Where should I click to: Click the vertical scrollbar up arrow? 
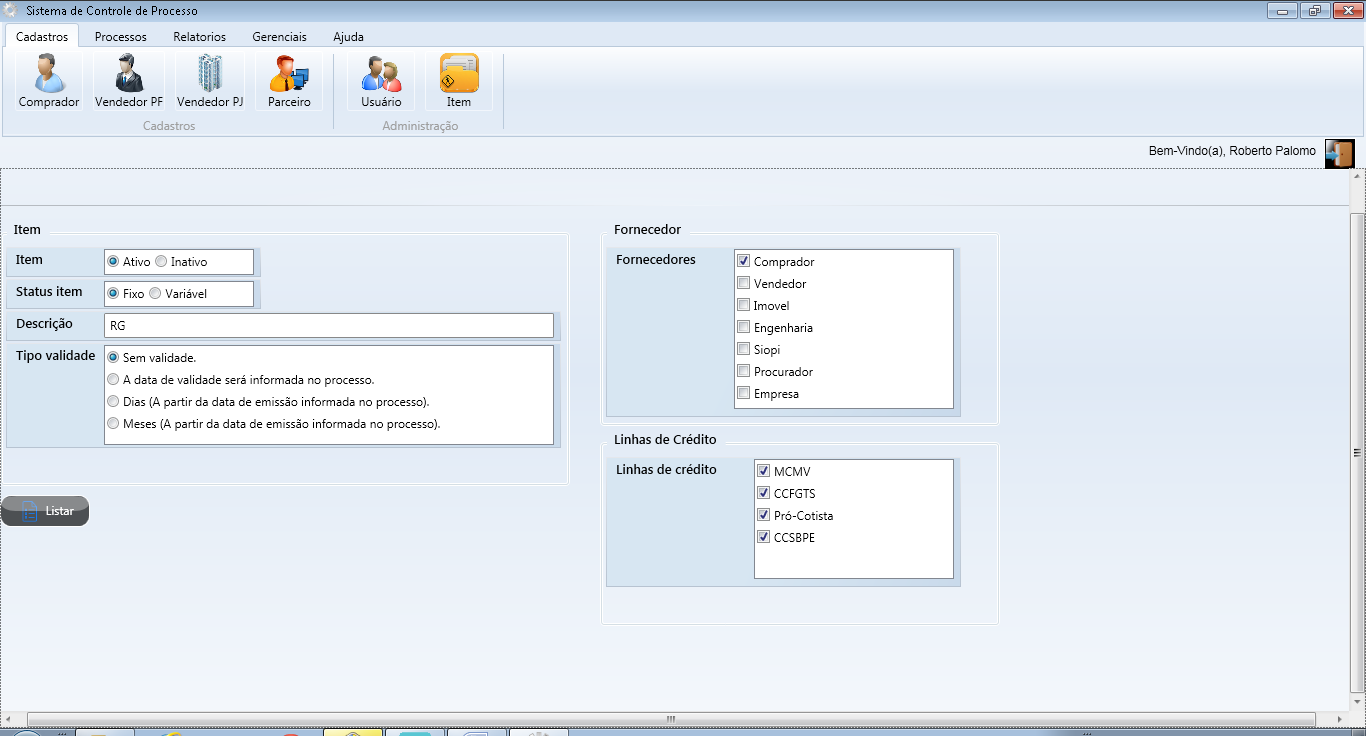(x=1356, y=176)
